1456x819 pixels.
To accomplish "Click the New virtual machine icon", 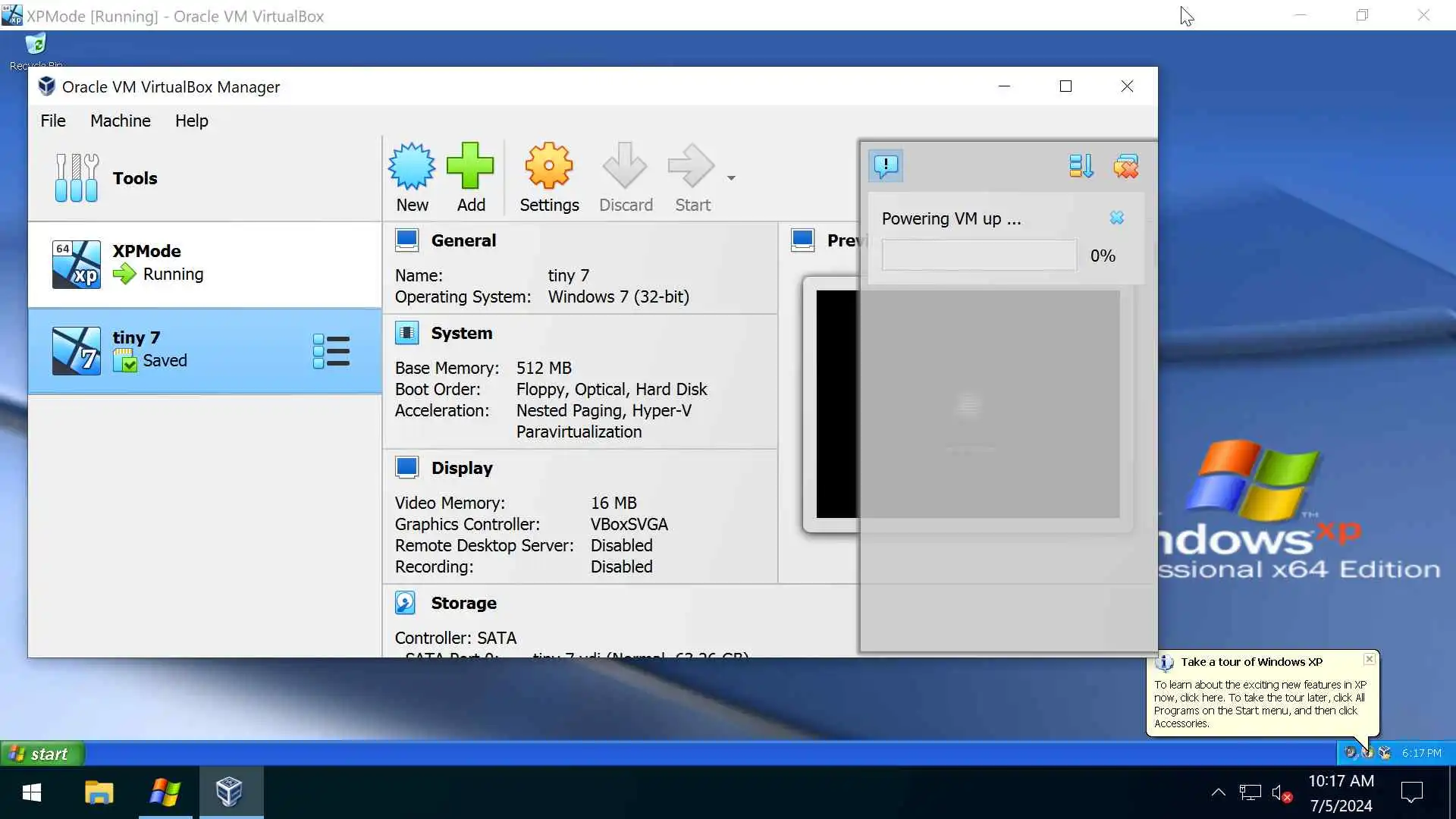I will (412, 167).
